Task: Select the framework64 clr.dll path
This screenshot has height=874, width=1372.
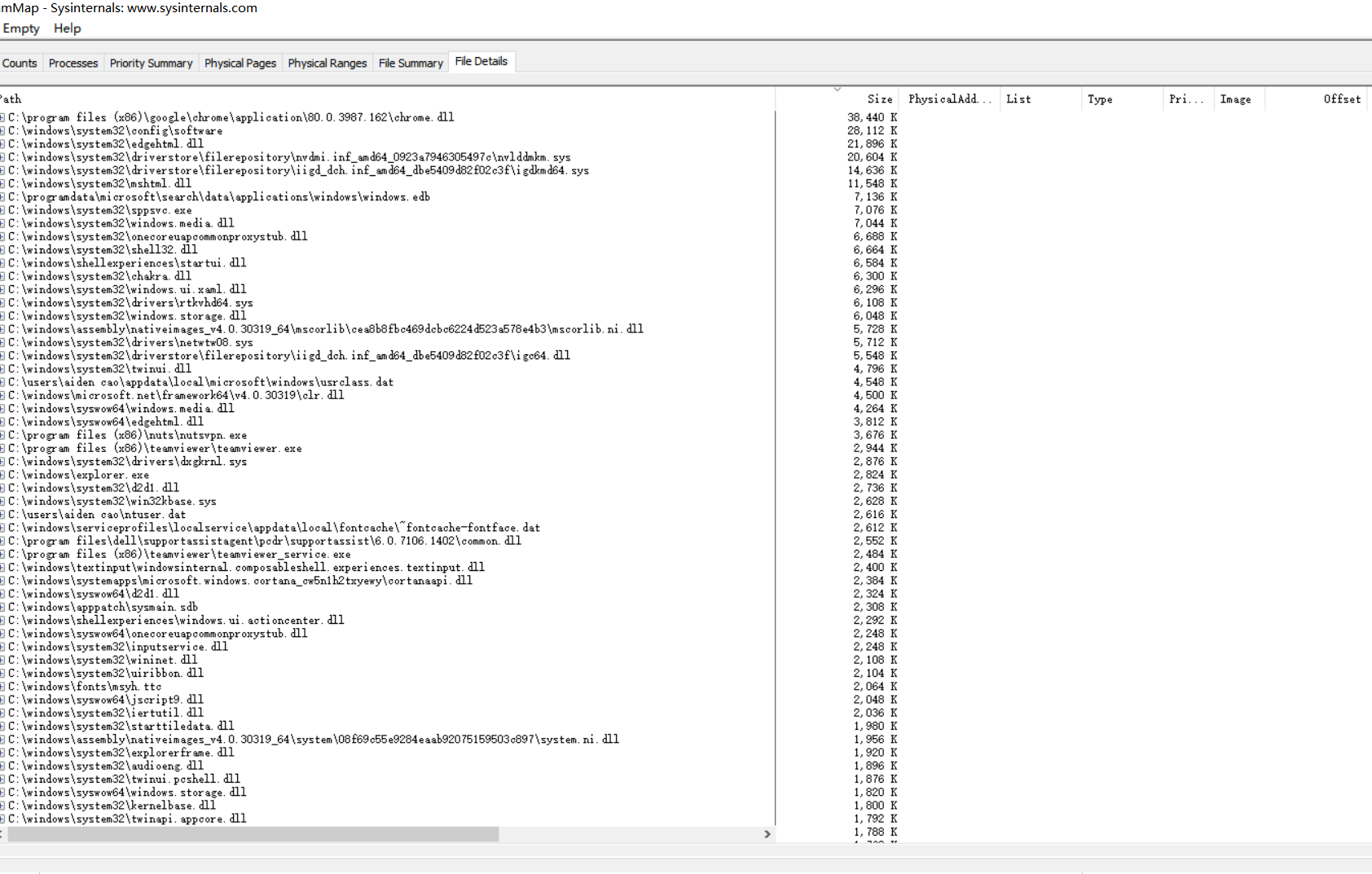Action: click(x=176, y=395)
